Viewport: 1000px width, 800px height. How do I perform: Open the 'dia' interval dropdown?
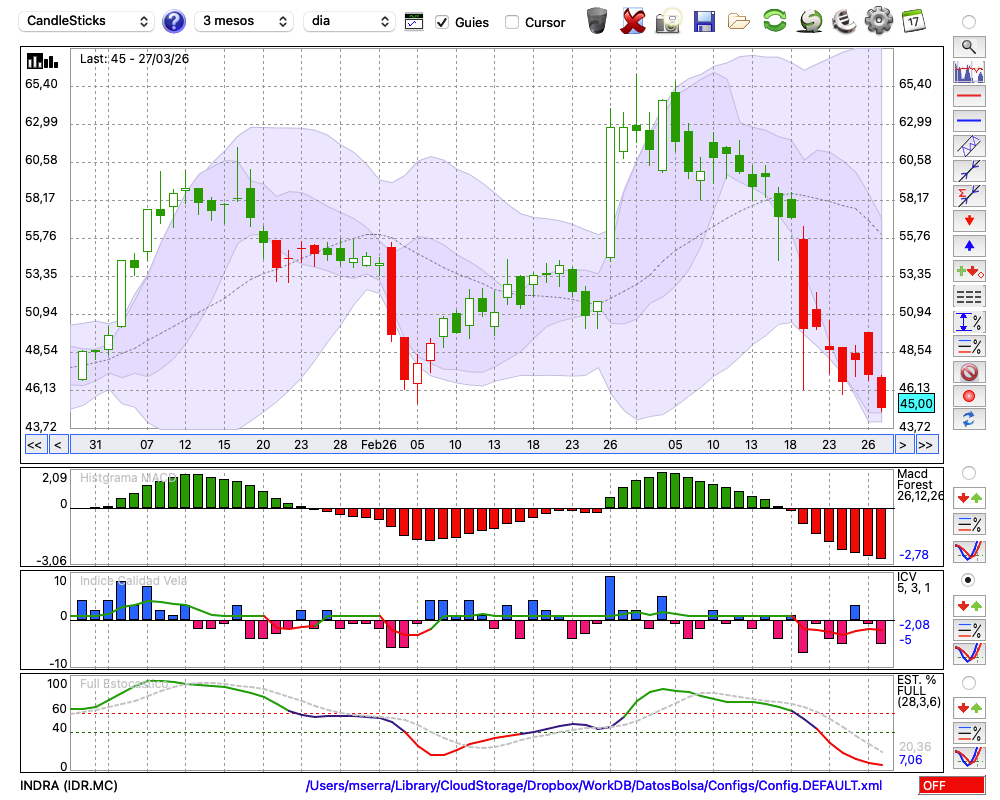pyautogui.click(x=349, y=21)
